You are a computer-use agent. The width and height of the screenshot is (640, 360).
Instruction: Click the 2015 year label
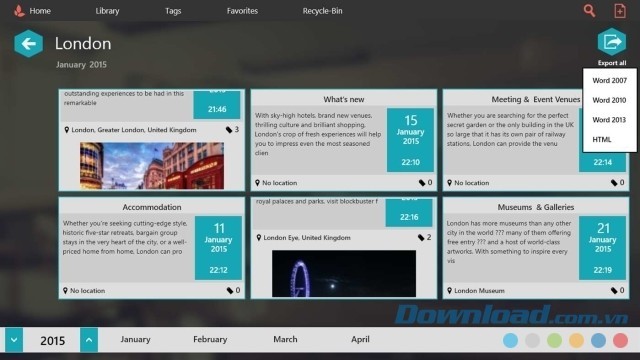(52, 340)
